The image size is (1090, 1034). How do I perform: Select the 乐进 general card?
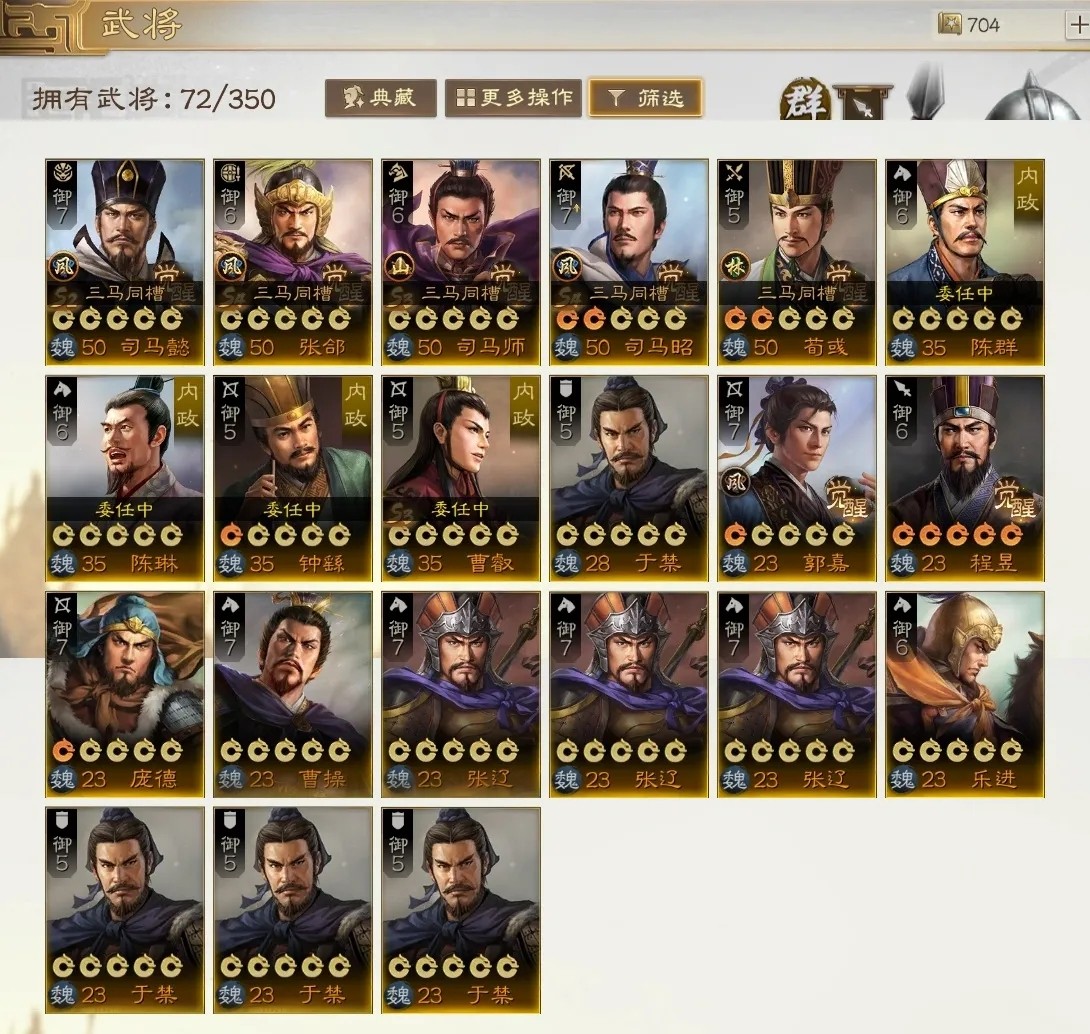click(965, 694)
